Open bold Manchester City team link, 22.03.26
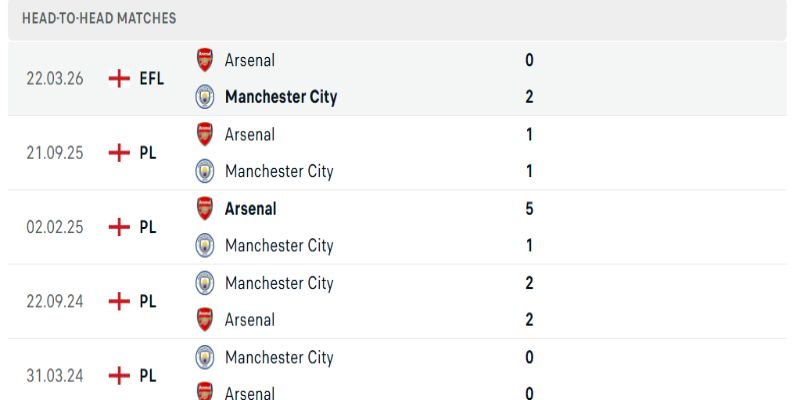800x400 pixels. point(281,97)
